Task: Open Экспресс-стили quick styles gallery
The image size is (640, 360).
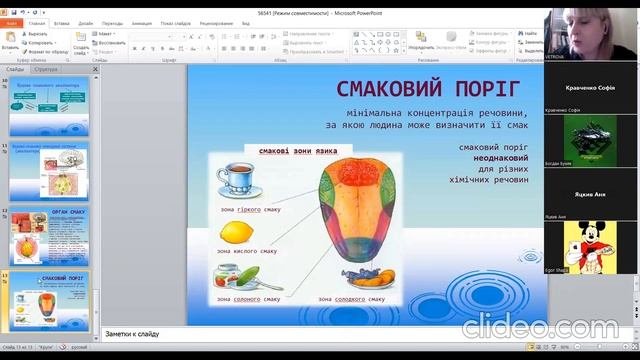Action: pyautogui.click(x=451, y=40)
